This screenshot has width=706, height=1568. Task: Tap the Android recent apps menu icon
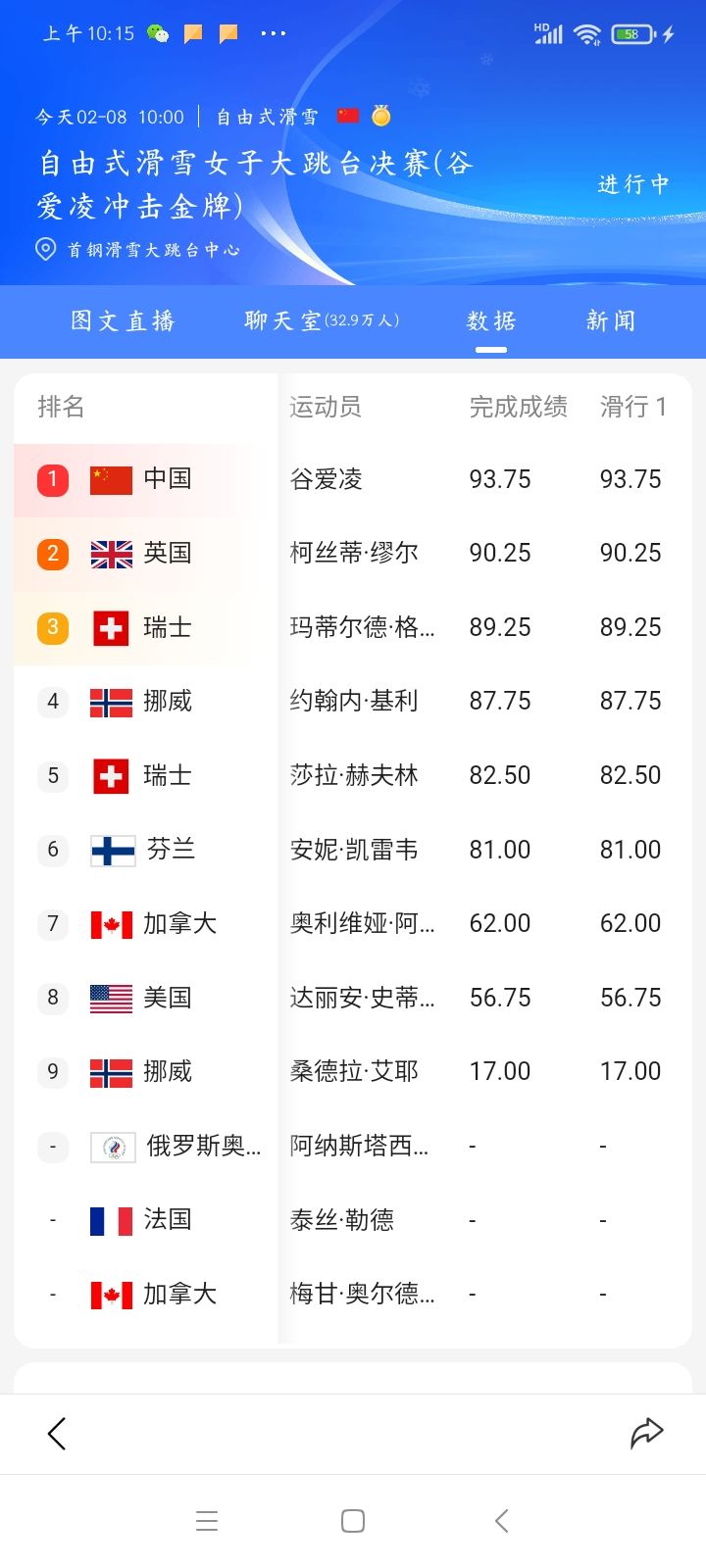point(207,1521)
